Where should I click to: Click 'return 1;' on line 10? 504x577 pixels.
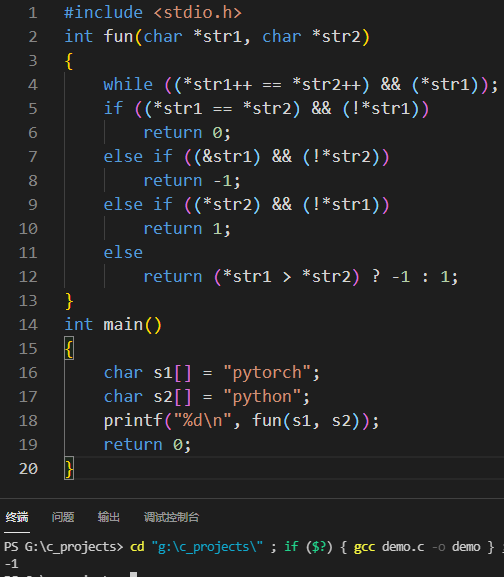(187, 229)
